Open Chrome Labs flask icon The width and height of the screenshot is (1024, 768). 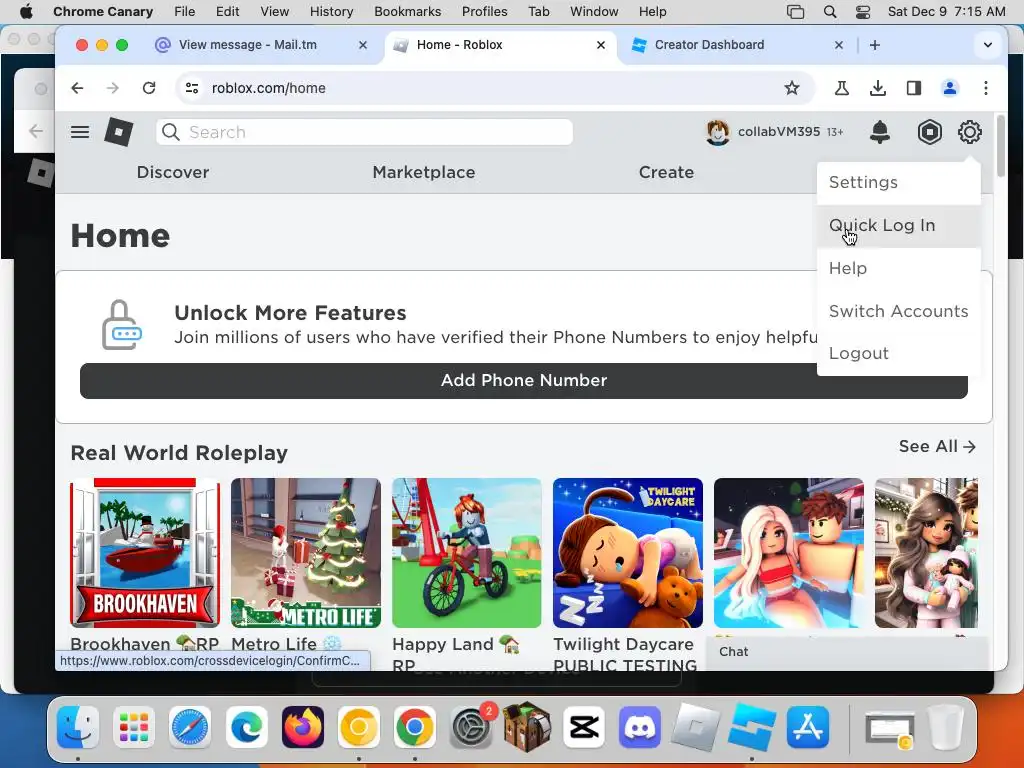(842, 88)
